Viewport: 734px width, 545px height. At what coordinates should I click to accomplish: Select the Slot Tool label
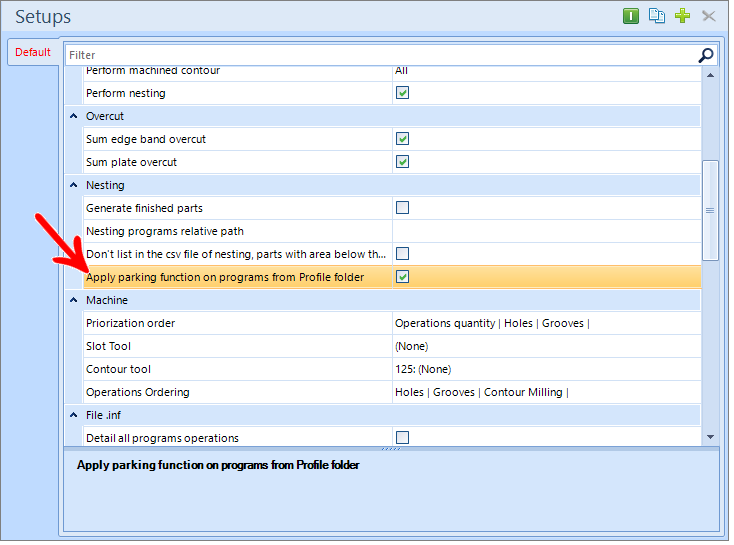click(x=109, y=348)
